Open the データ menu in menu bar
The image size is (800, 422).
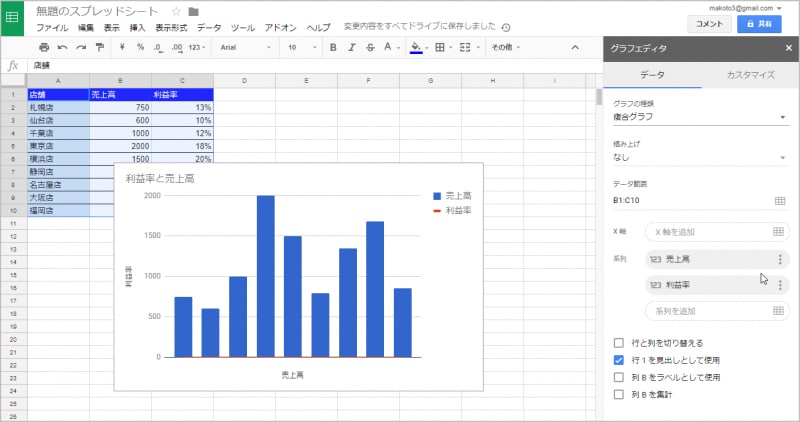tap(209, 28)
